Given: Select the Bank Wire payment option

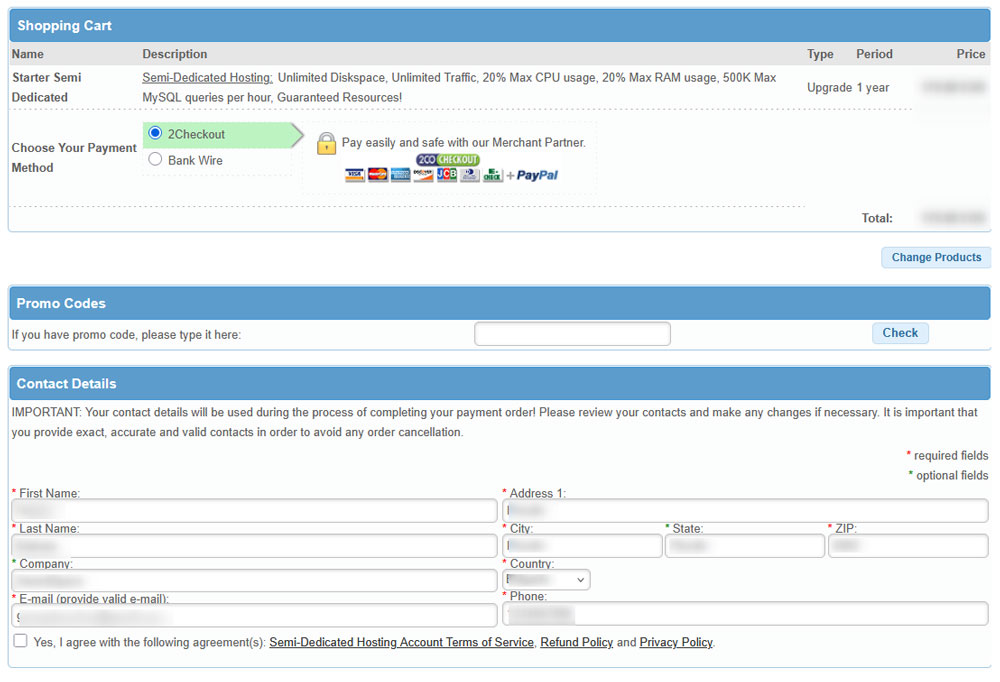Looking at the screenshot, I should 155,158.
